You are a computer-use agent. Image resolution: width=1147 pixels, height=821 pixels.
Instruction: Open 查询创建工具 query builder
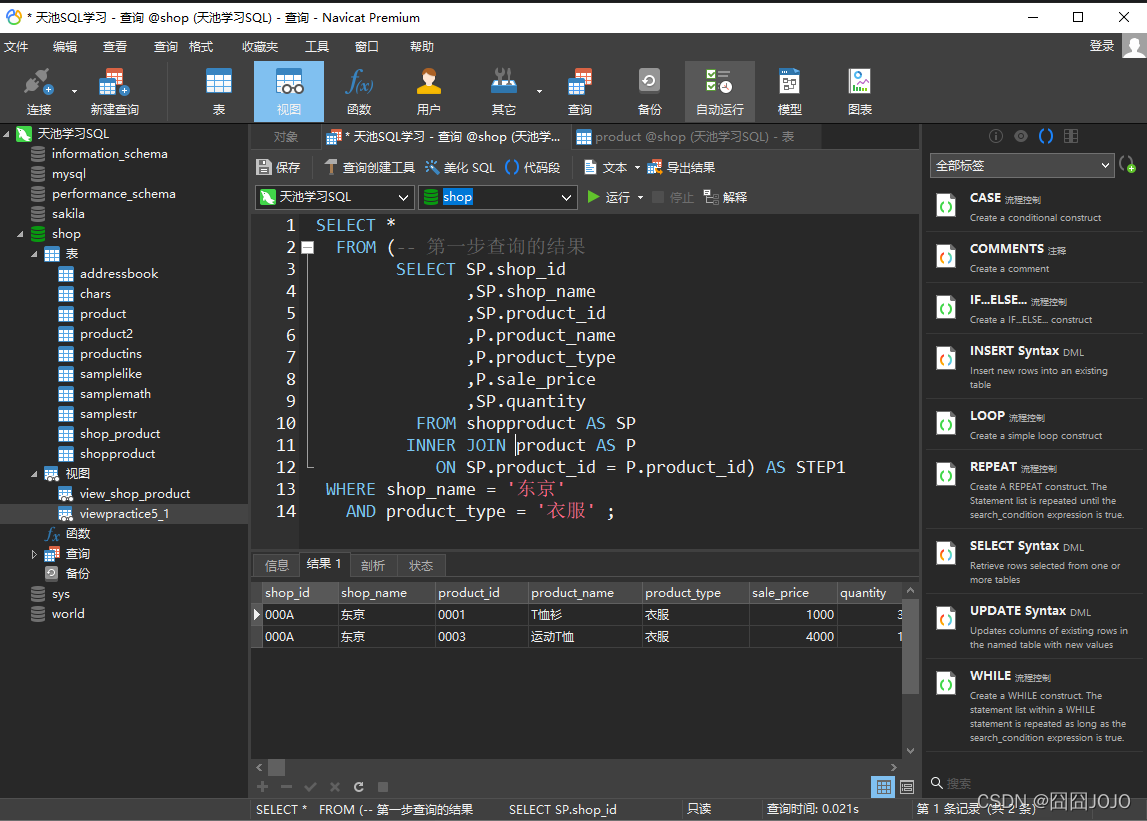click(369, 168)
